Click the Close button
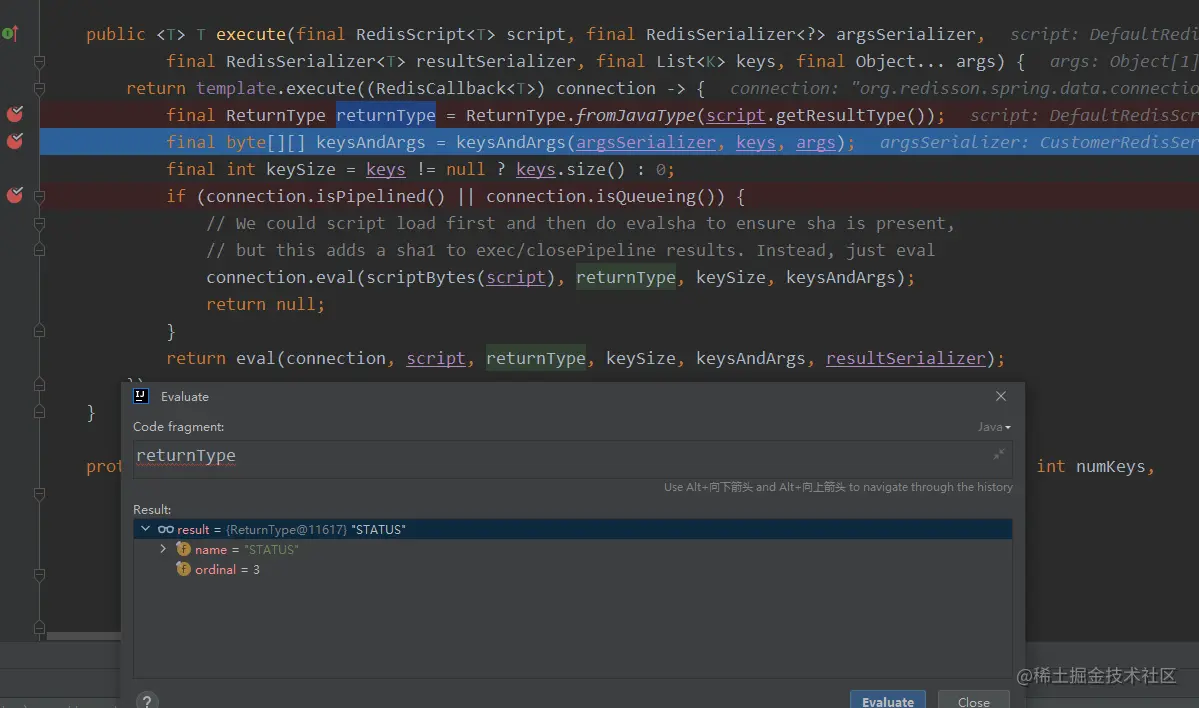The height and width of the screenshot is (708, 1199). (x=973, y=700)
